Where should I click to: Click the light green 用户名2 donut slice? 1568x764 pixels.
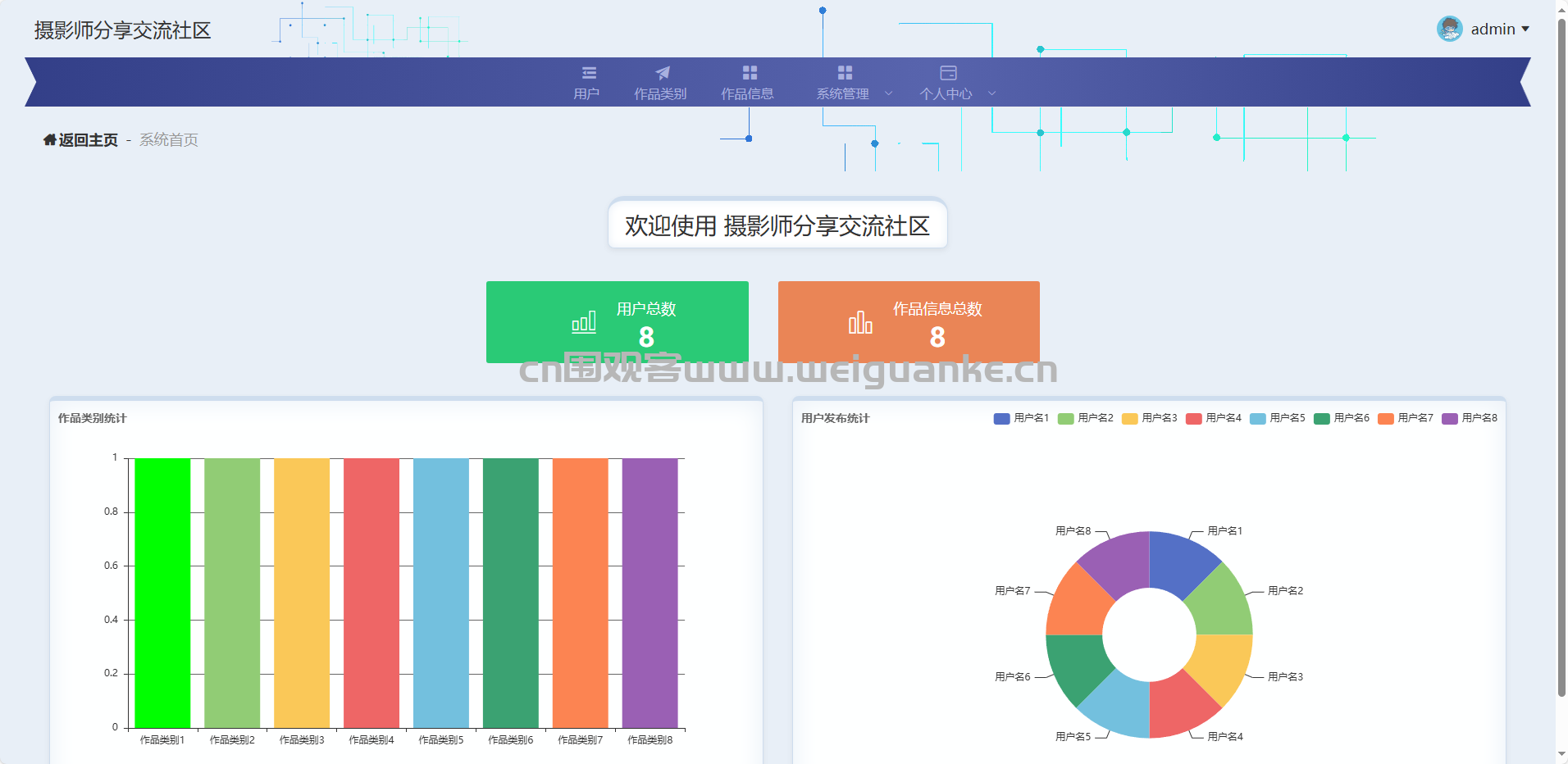point(1220,605)
